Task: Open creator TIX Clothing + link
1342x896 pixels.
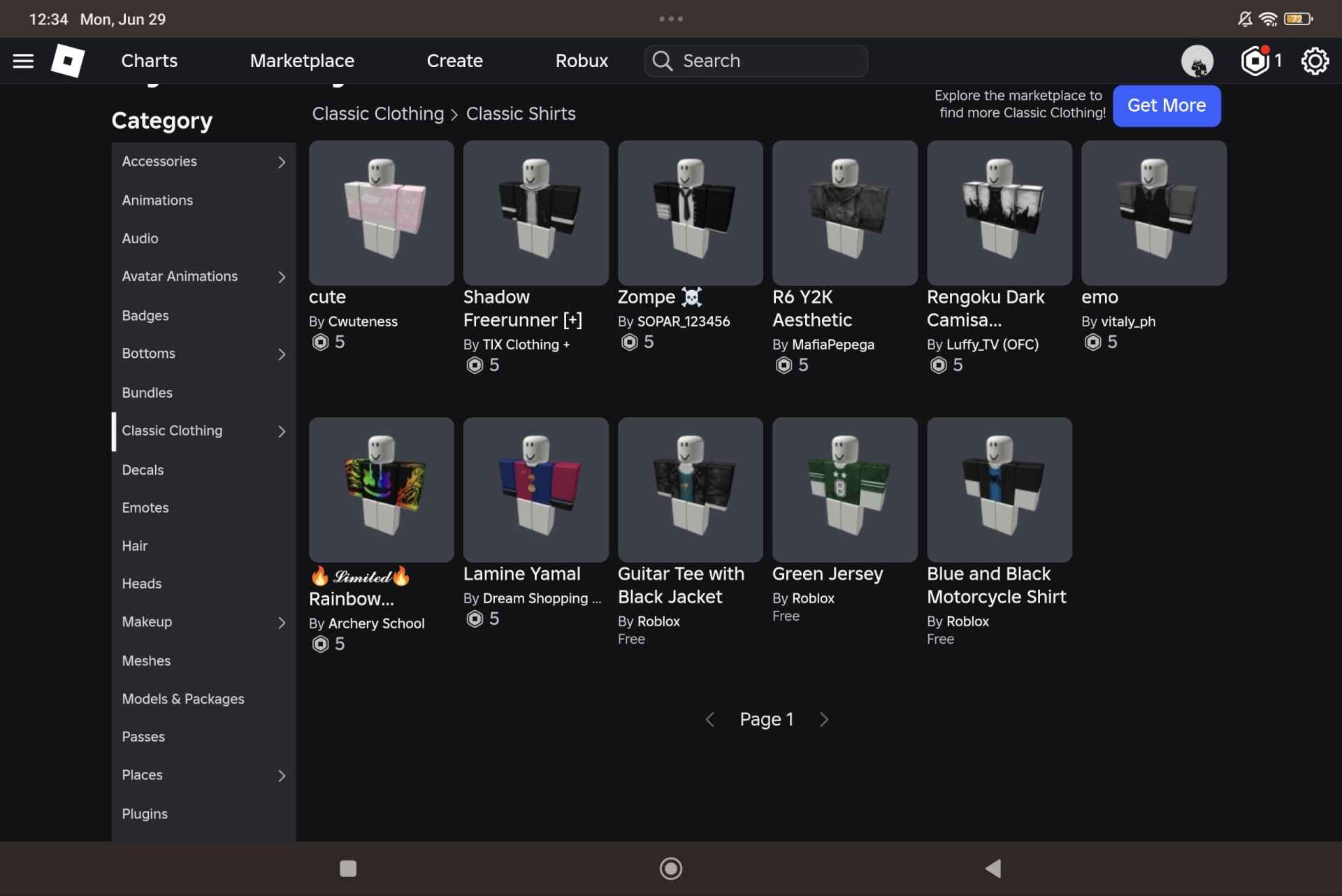Action: pyautogui.click(x=526, y=345)
